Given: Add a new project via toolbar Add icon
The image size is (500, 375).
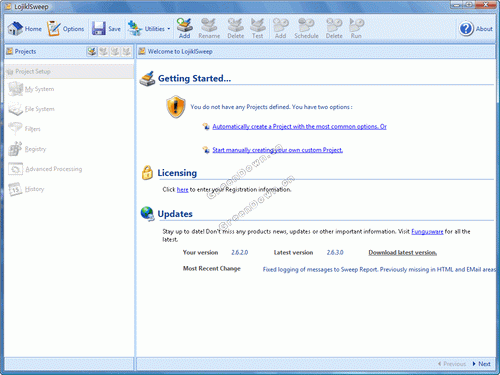Looking at the screenshot, I should 184,28.
